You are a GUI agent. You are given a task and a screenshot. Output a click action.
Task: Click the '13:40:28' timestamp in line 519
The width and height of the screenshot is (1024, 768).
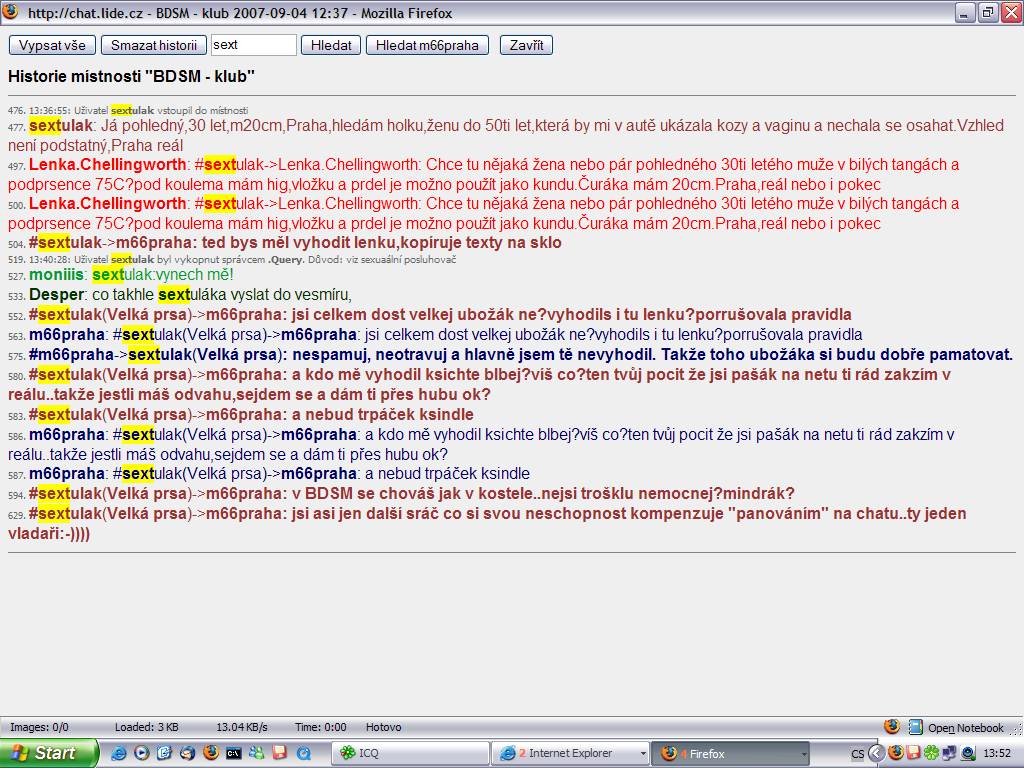pos(49,259)
